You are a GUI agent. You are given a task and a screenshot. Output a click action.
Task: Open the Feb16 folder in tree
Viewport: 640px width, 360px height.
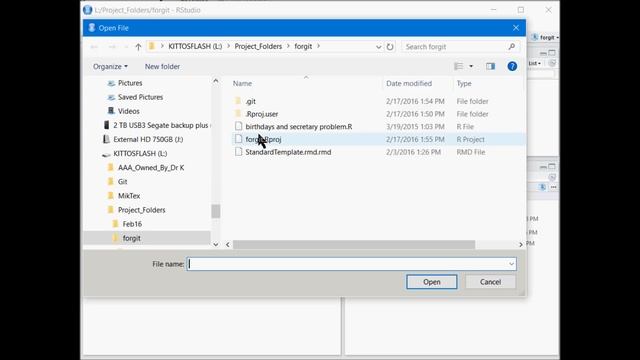132,224
